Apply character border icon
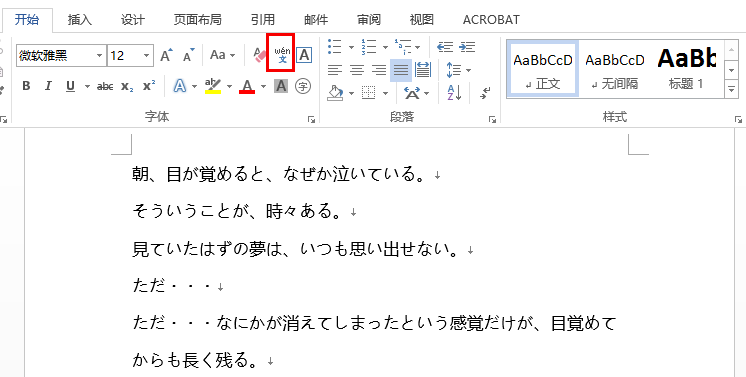Image resolution: width=746 pixels, height=377 pixels. click(x=304, y=56)
